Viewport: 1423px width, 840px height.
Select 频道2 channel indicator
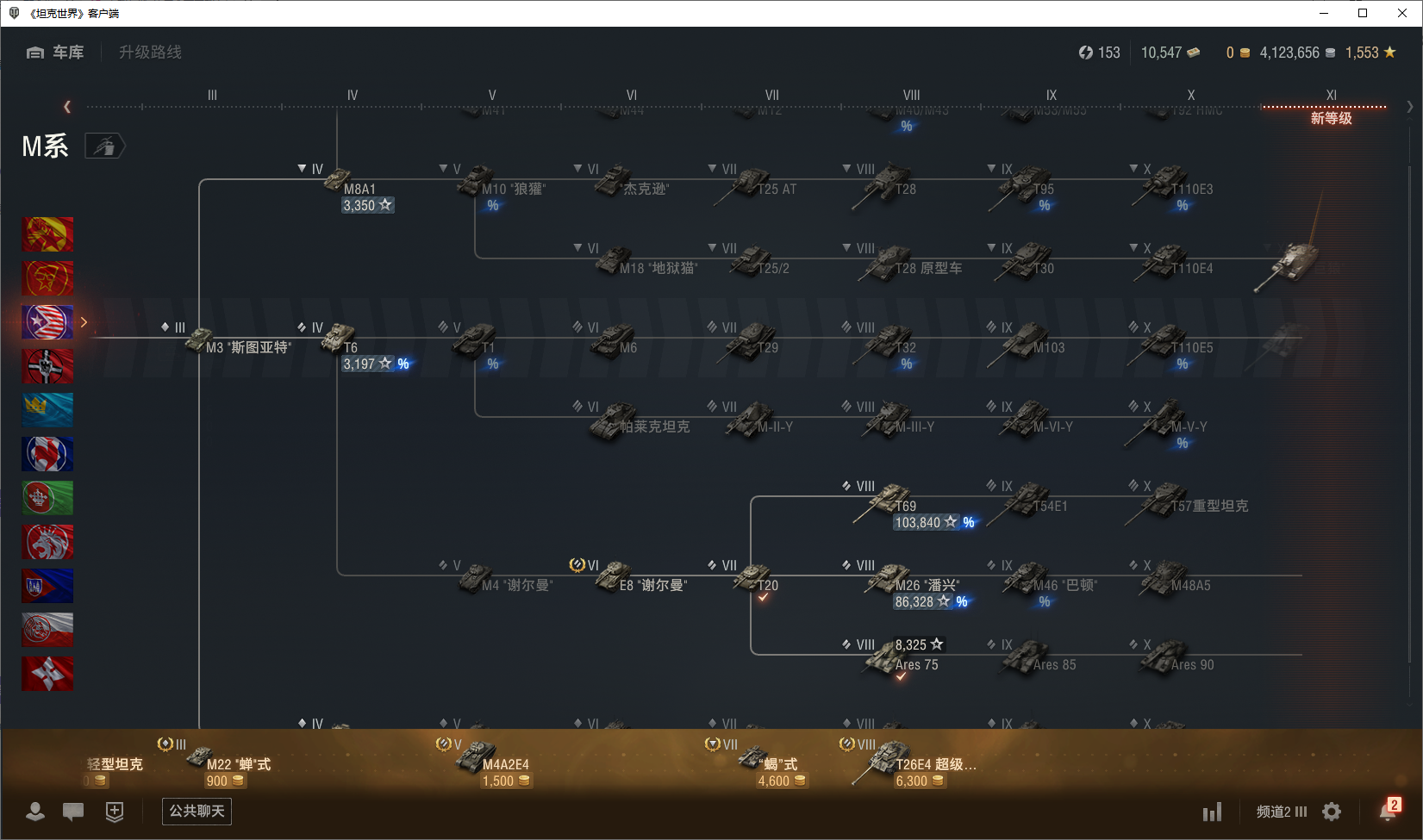[x=1282, y=812]
